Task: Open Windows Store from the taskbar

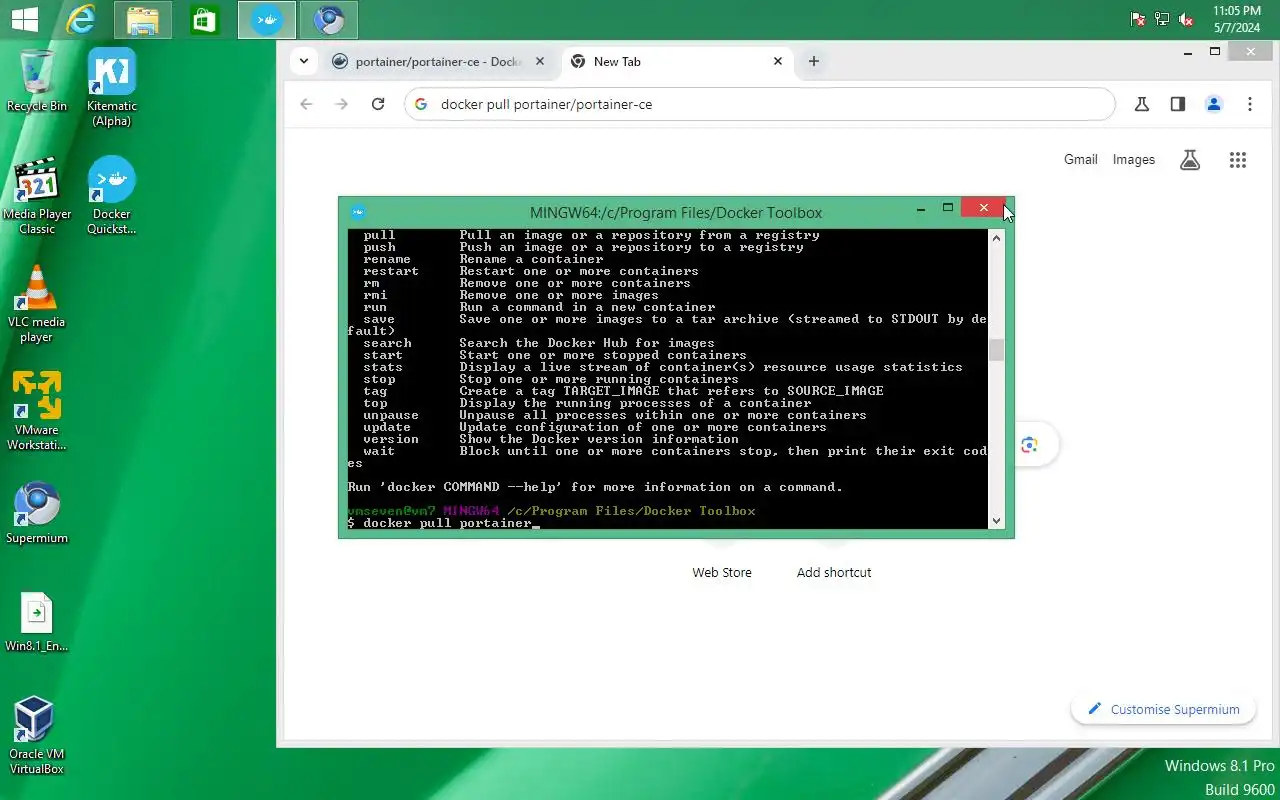Action: pyautogui.click(x=205, y=19)
